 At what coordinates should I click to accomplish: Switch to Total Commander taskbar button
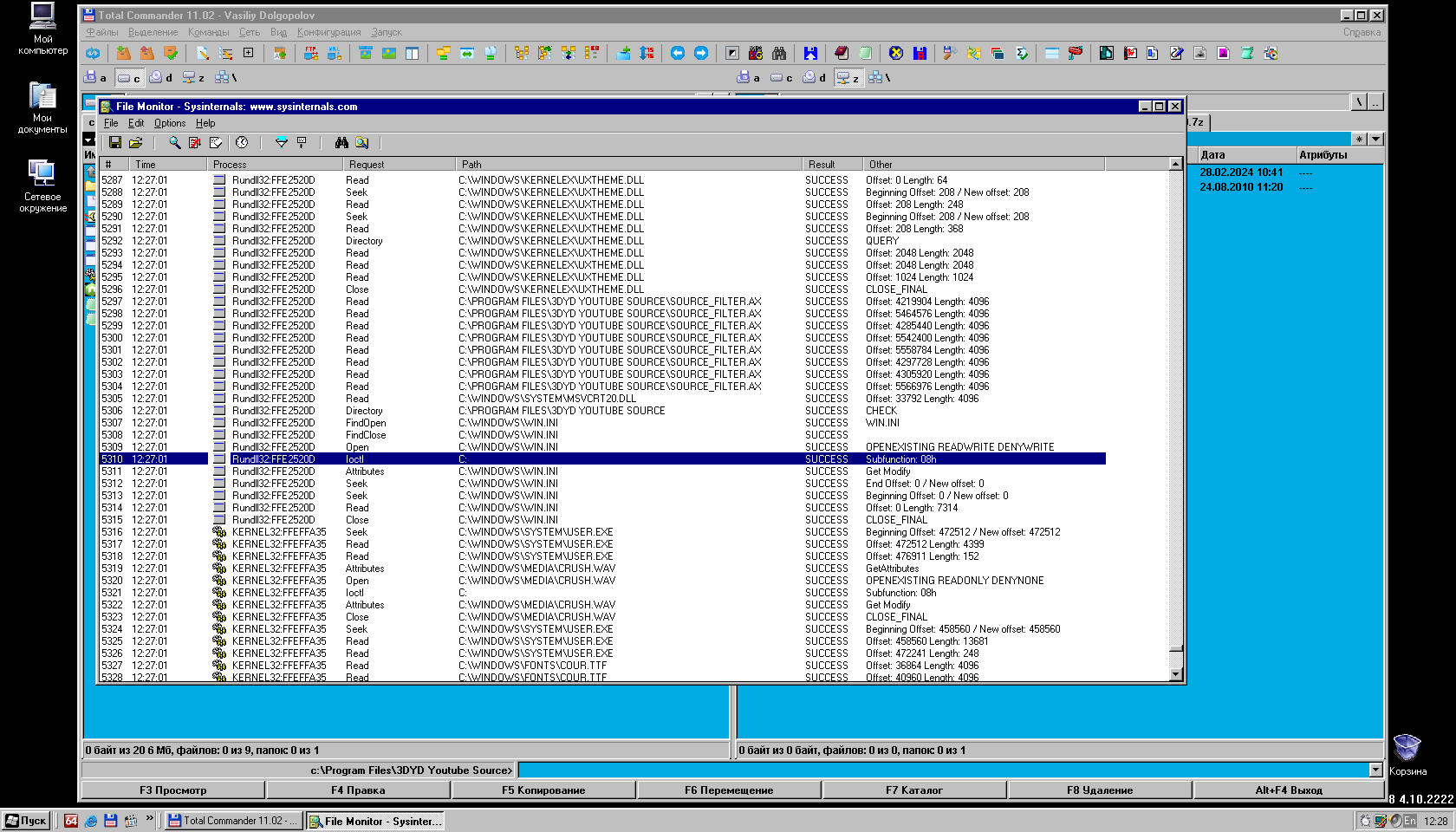coord(233,821)
